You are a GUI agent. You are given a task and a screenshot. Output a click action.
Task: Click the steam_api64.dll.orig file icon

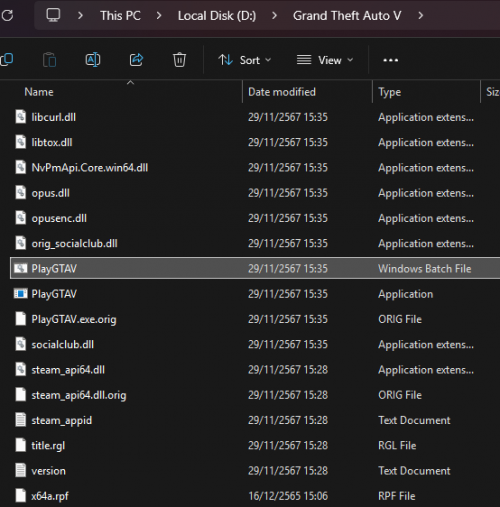pos(21,395)
